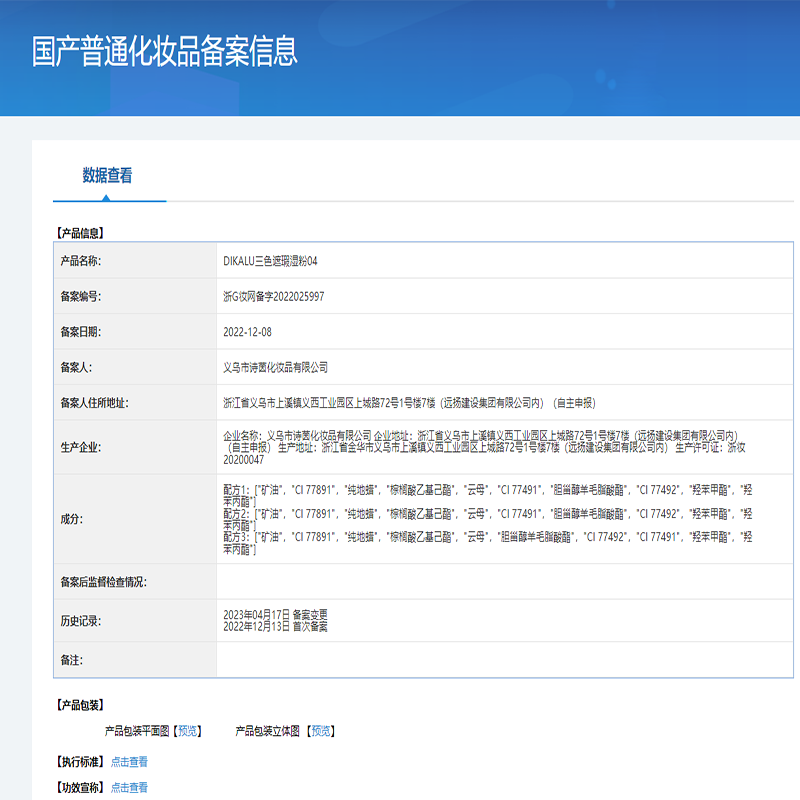This screenshot has height=800, width=800.
Task: Click the 【产品包装】 section heading
Action: click(80, 705)
